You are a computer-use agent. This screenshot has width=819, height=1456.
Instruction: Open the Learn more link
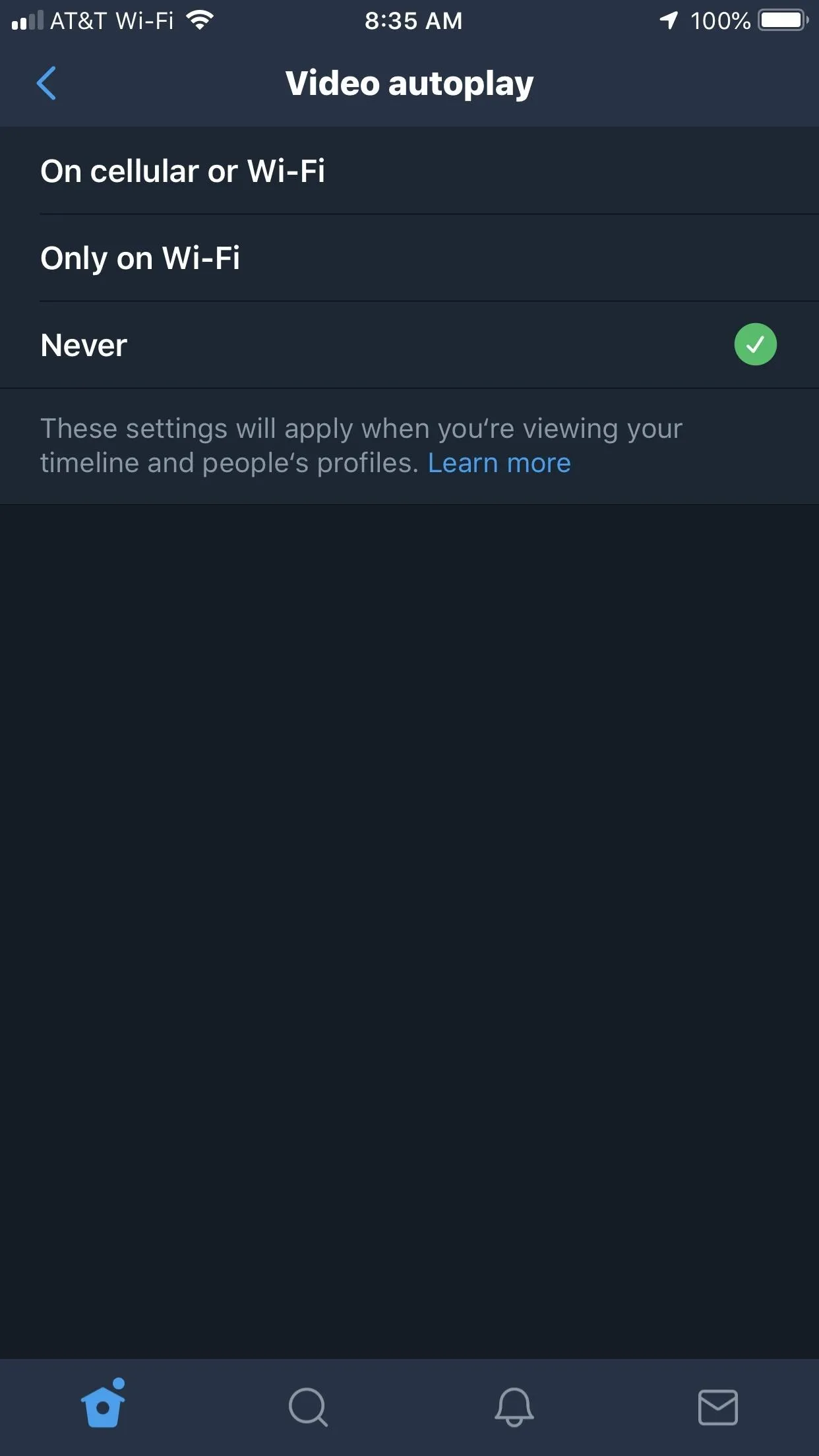point(499,463)
